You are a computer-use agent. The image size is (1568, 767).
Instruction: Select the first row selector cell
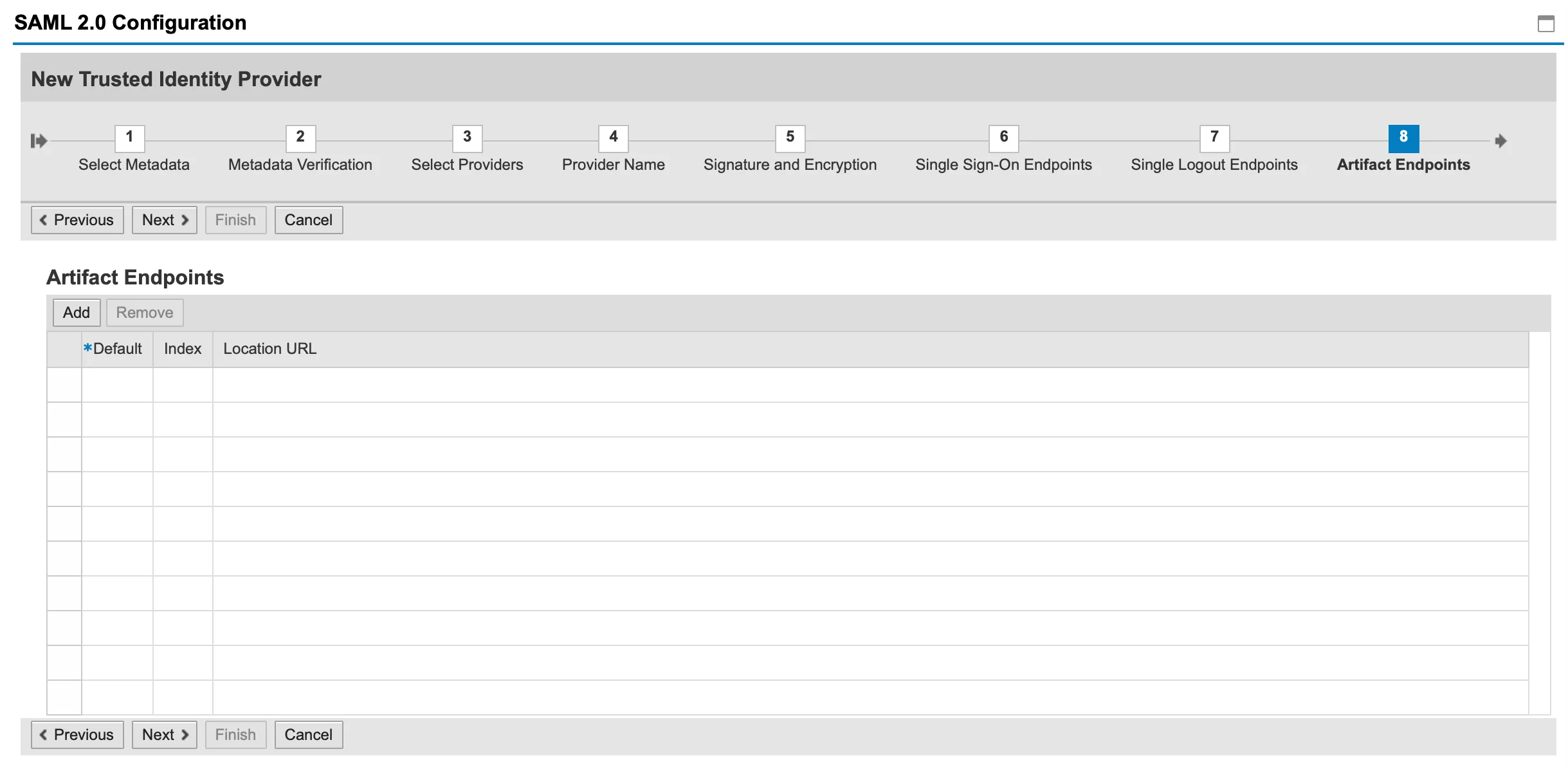64,385
